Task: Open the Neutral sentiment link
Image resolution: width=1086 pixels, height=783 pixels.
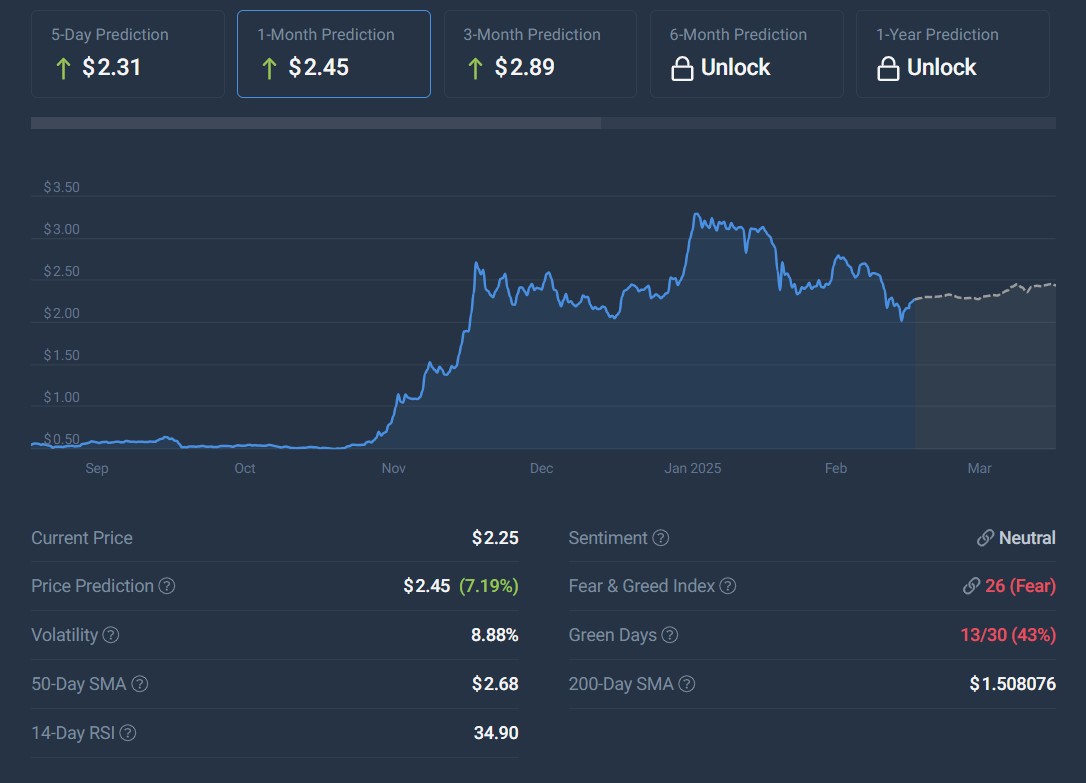Action: (1017, 538)
